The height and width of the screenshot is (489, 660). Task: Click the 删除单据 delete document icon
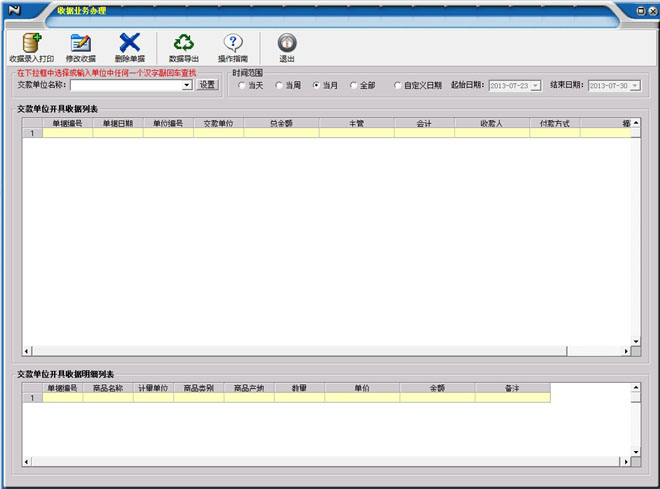tap(130, 43)
